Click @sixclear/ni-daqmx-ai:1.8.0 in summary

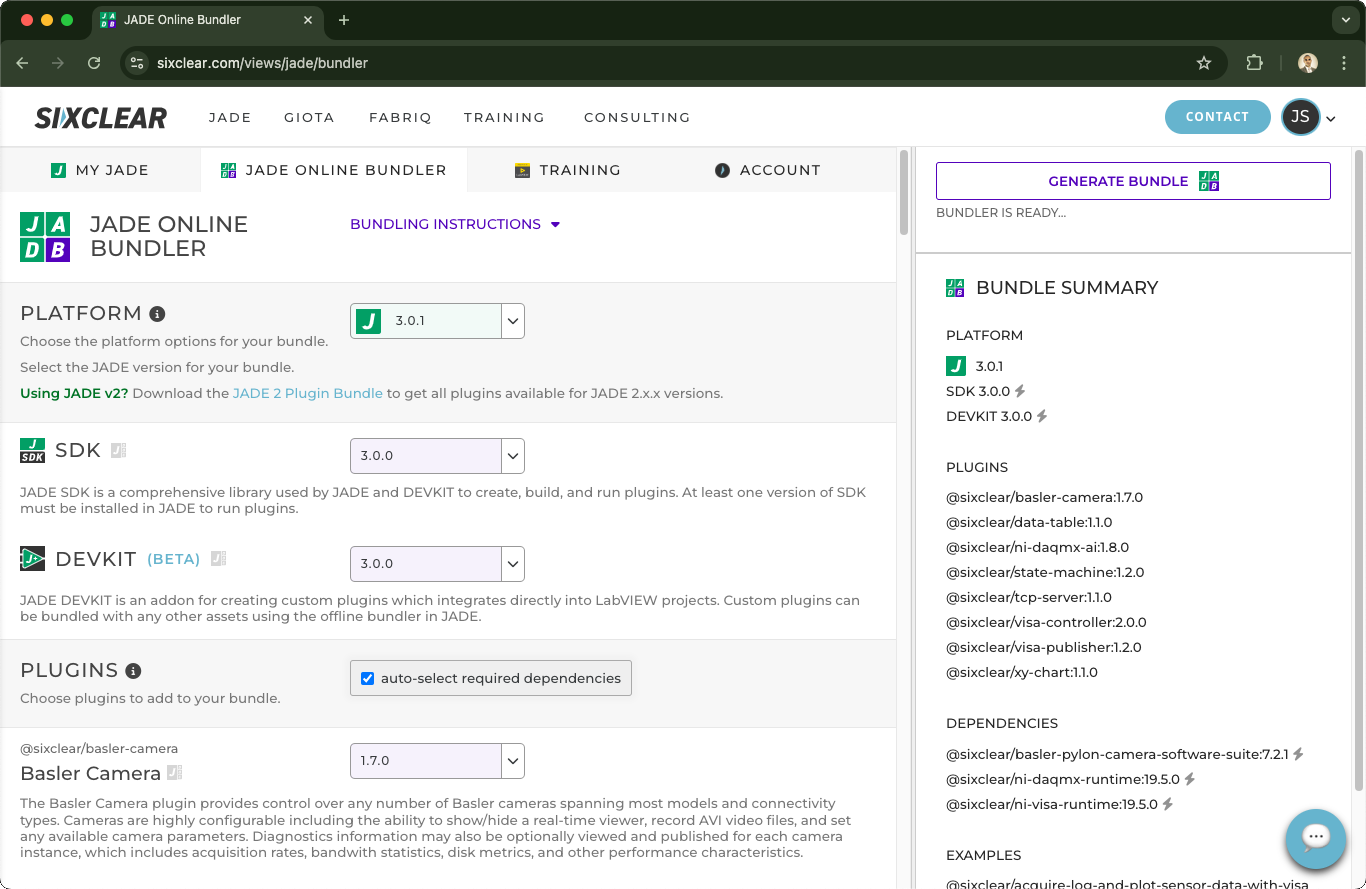coord(1037,547)
